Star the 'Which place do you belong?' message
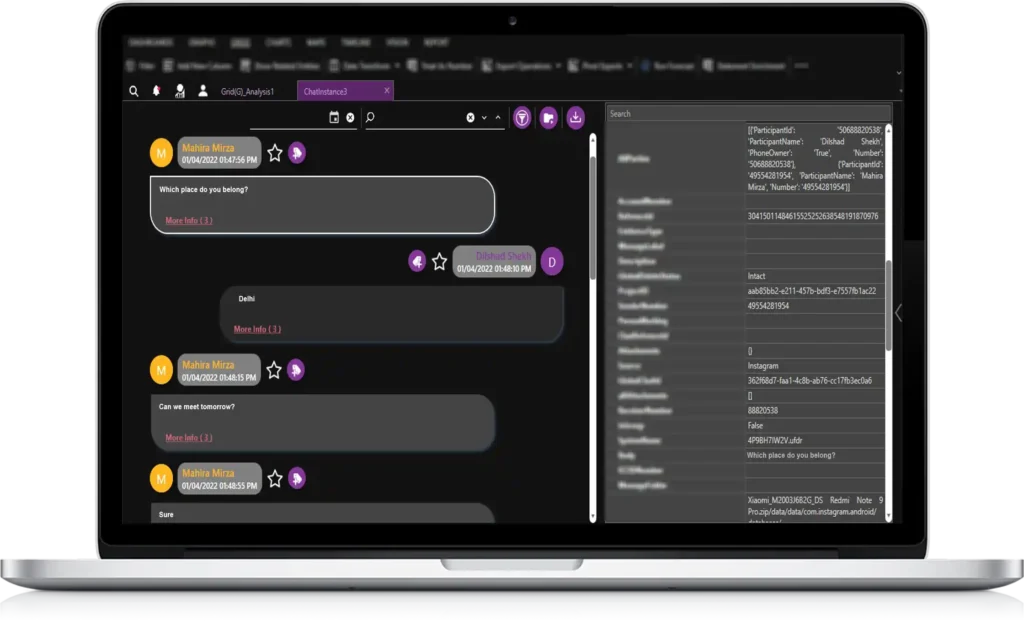Image resolution: width=1024 pixels, height=621 pixels. 275,152
